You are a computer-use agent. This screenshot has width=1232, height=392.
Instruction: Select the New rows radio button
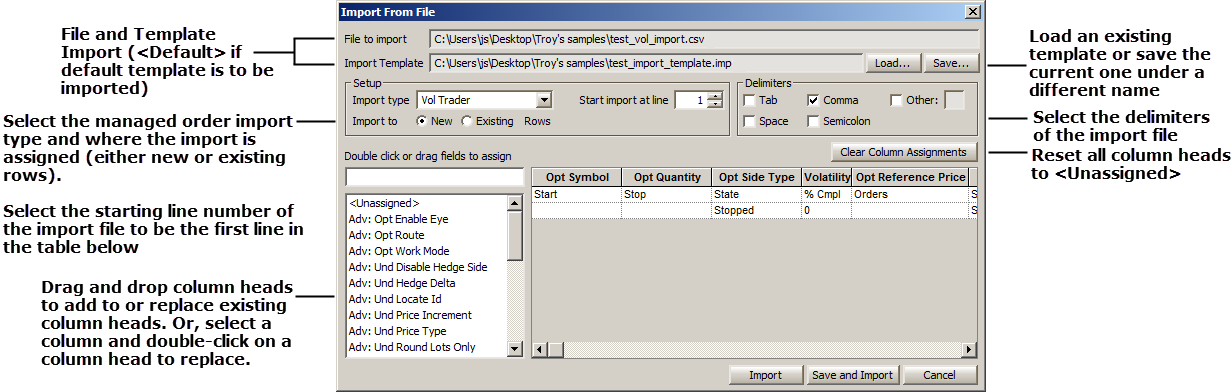[421, 121]
